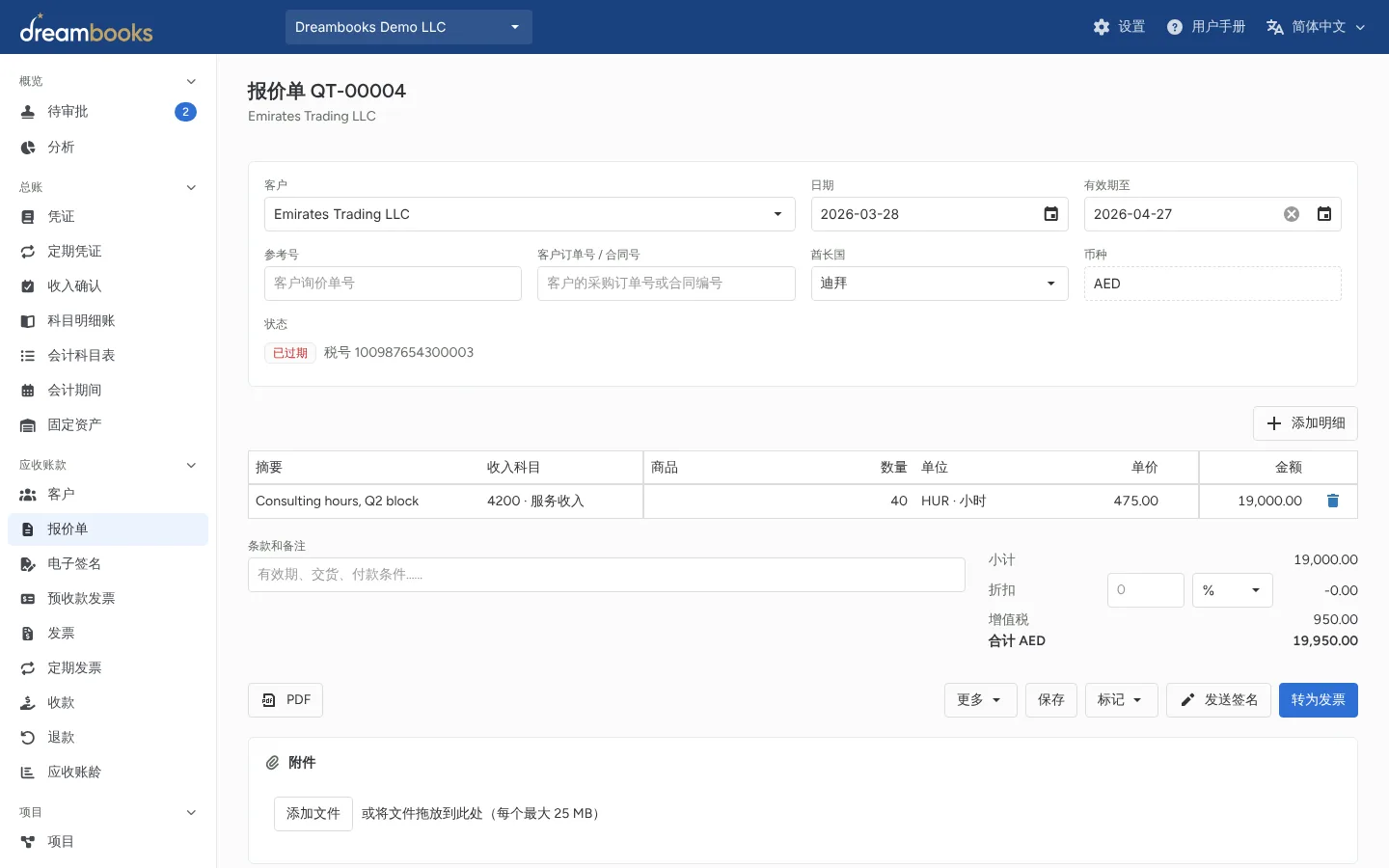
Task: Open the 标记 mark dropdown
Action: (1121, 700)
